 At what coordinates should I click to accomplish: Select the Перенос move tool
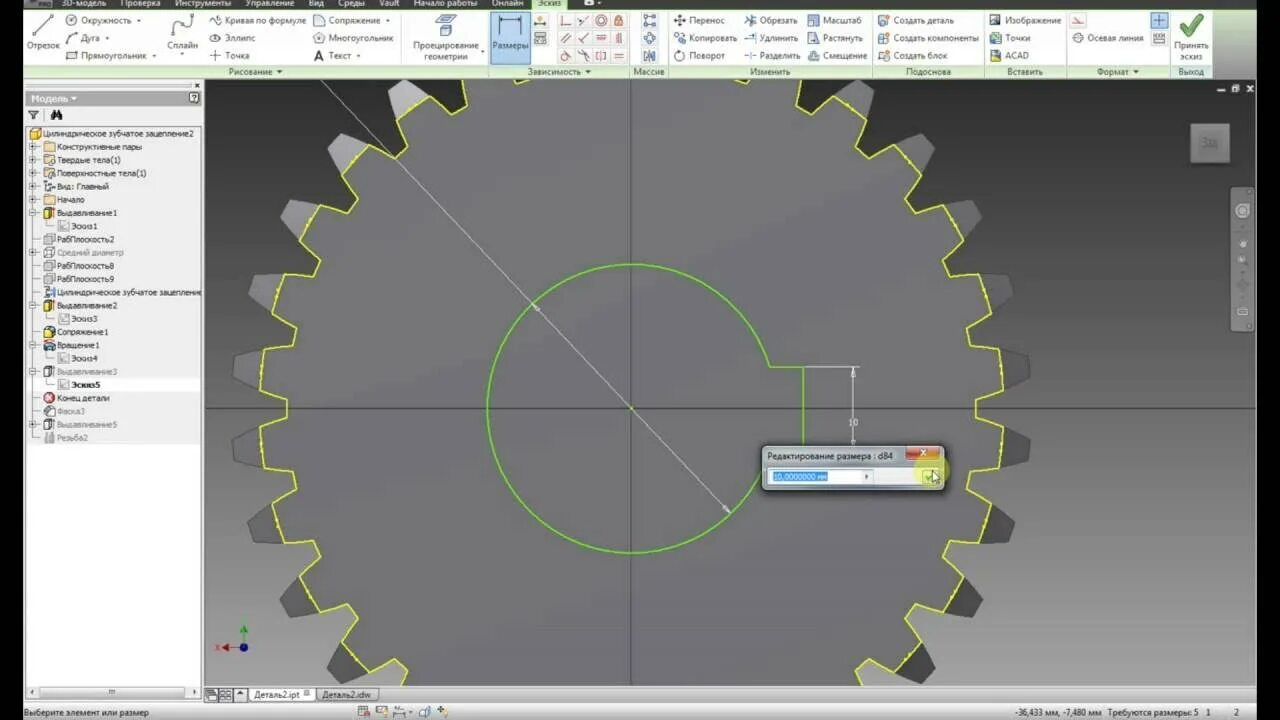[x=699, y=20]
